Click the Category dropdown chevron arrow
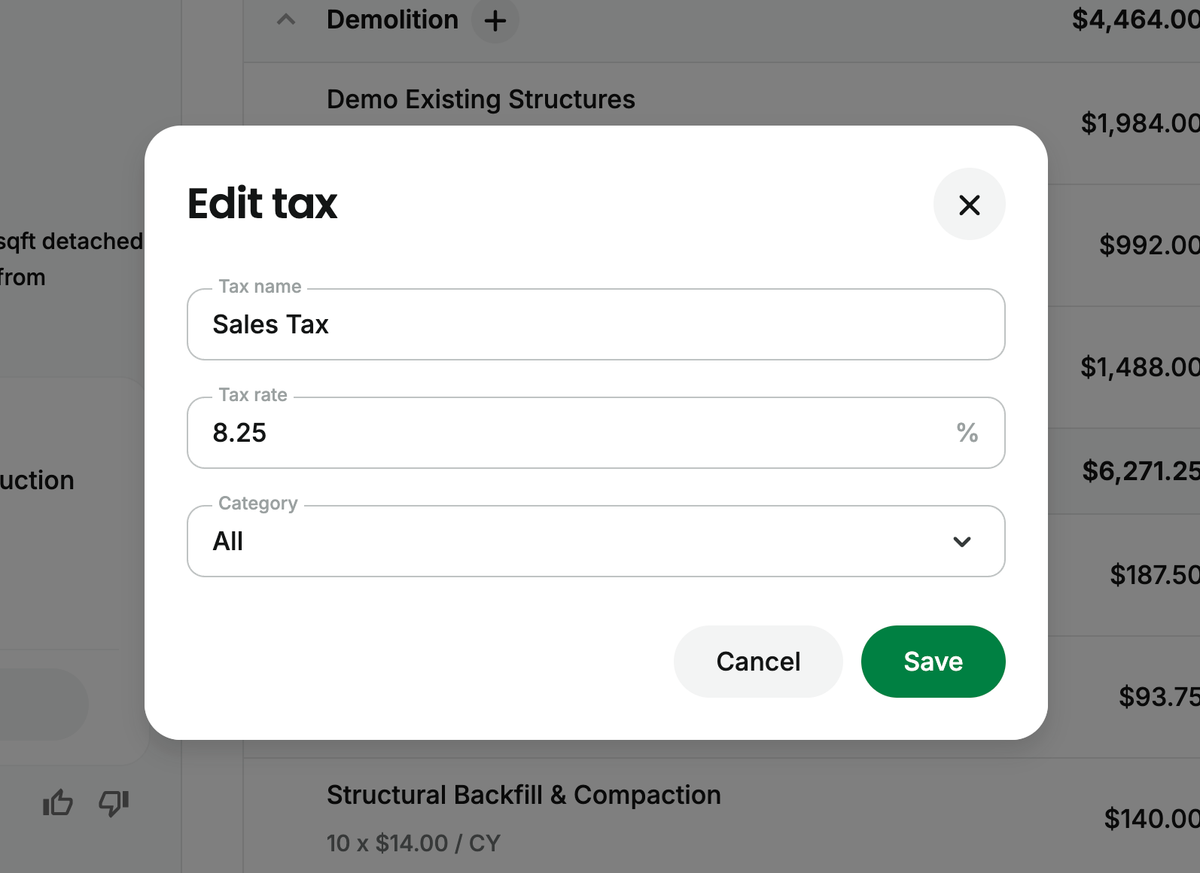The width and height of the screenshot is (1200, 873). coord(961,541)
